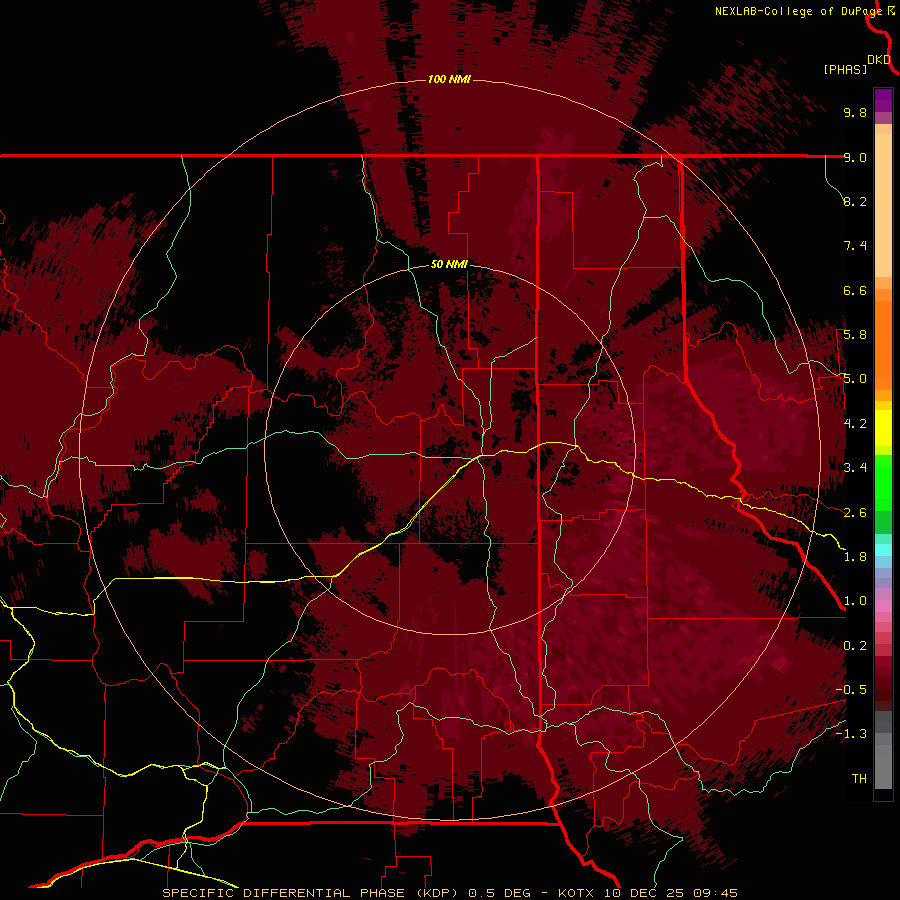Screen dimensions: 900x900
Task: Click the 6.6 value on the color scale
Action: pos(855,290)
